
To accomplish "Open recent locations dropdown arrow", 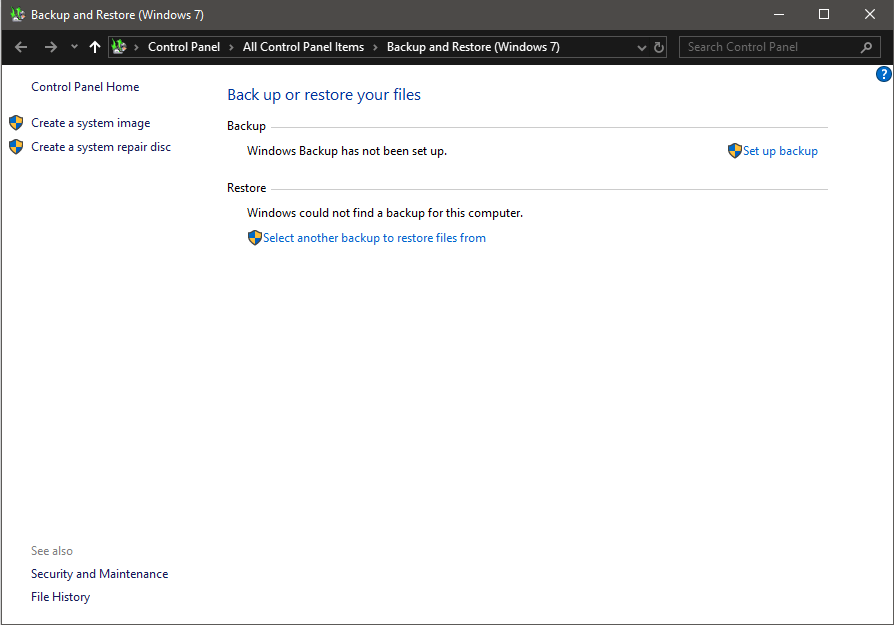I will point(74,47).
